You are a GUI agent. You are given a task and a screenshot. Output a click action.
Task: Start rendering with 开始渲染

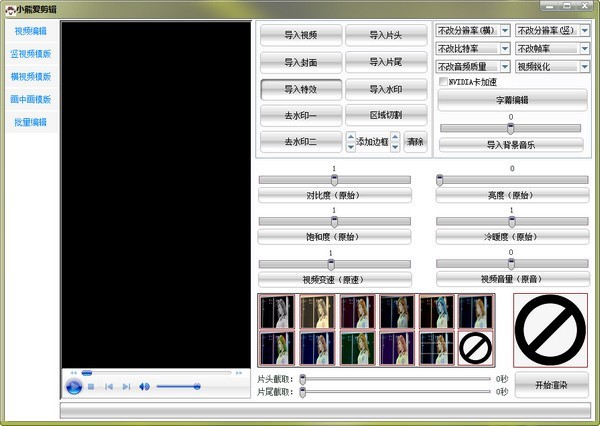(x=551, y=385)
